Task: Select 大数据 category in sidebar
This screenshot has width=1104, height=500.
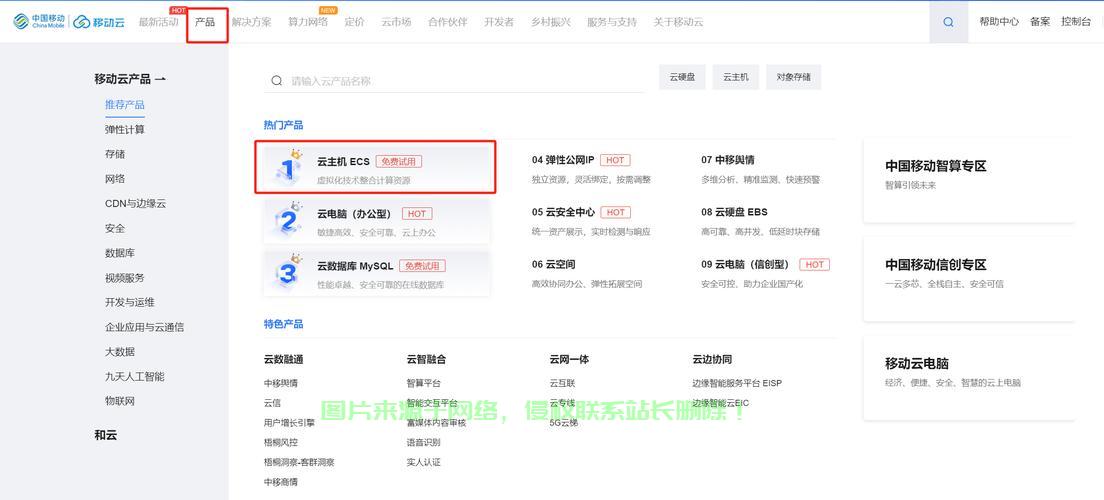Action: [120, 352]
